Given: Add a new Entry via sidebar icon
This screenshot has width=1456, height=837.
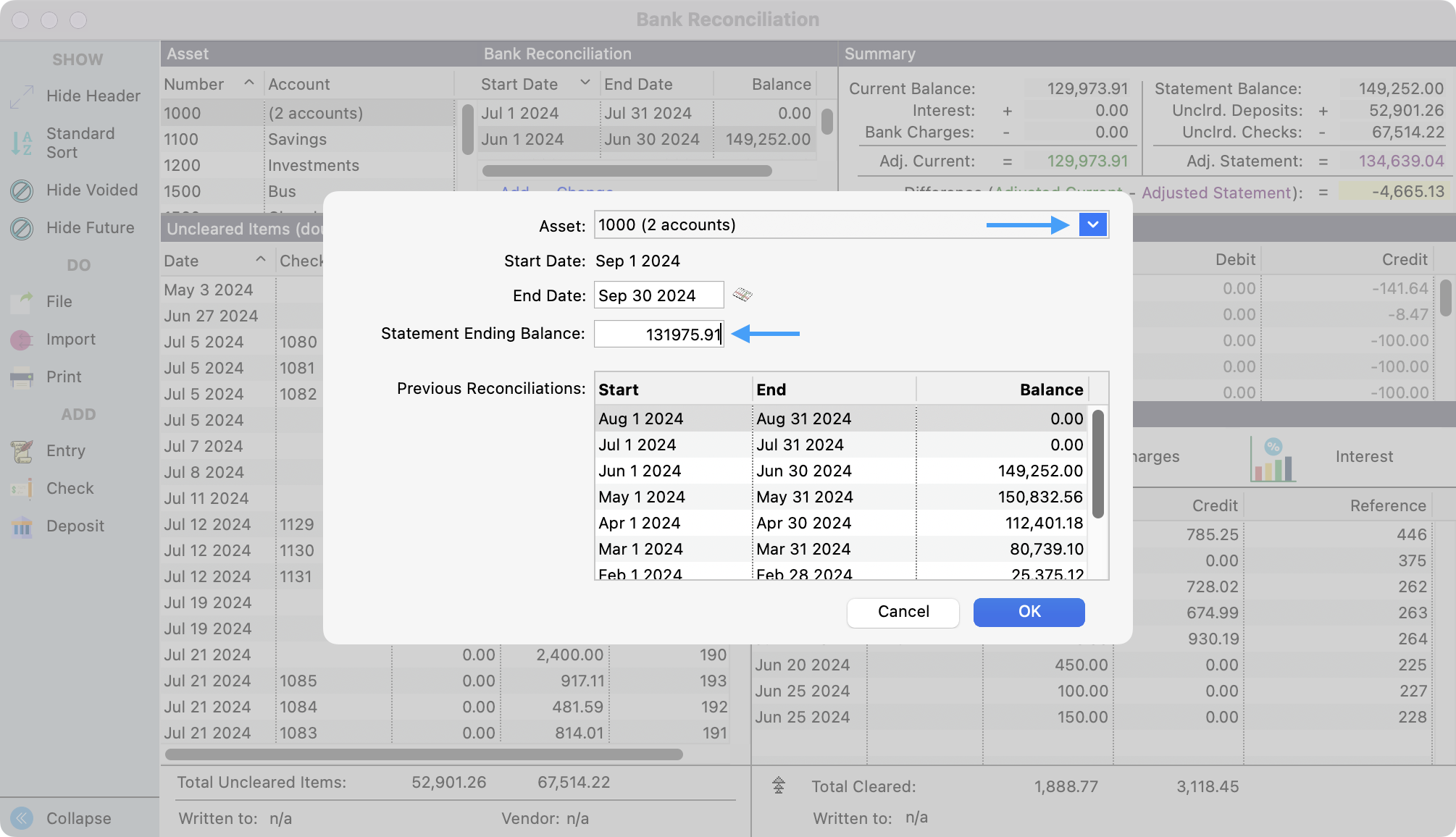Looking at the screenshot, I should click(x=22, y=451).
